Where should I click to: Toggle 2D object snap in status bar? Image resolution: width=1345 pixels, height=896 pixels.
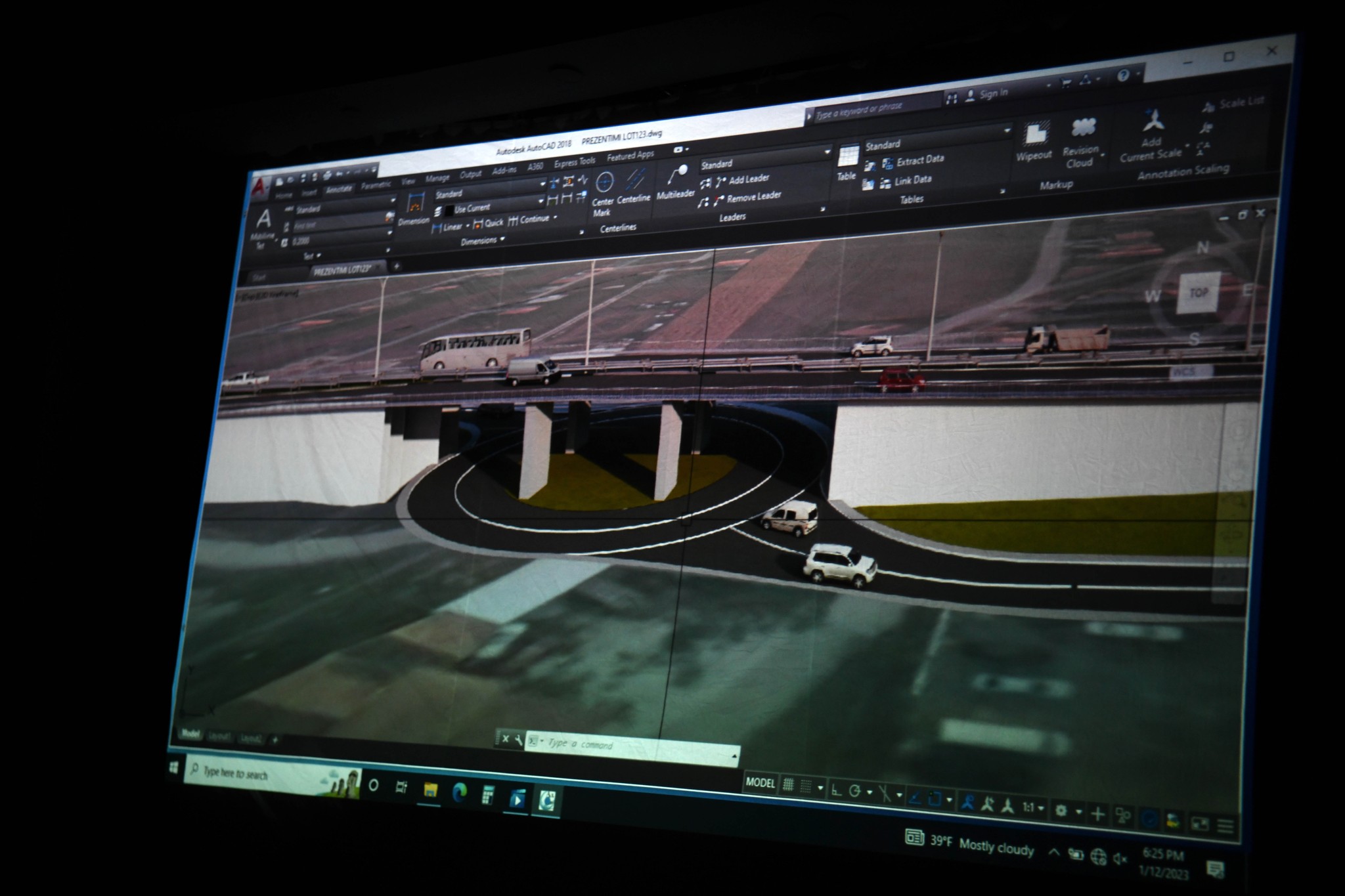(x=934, y=800)
